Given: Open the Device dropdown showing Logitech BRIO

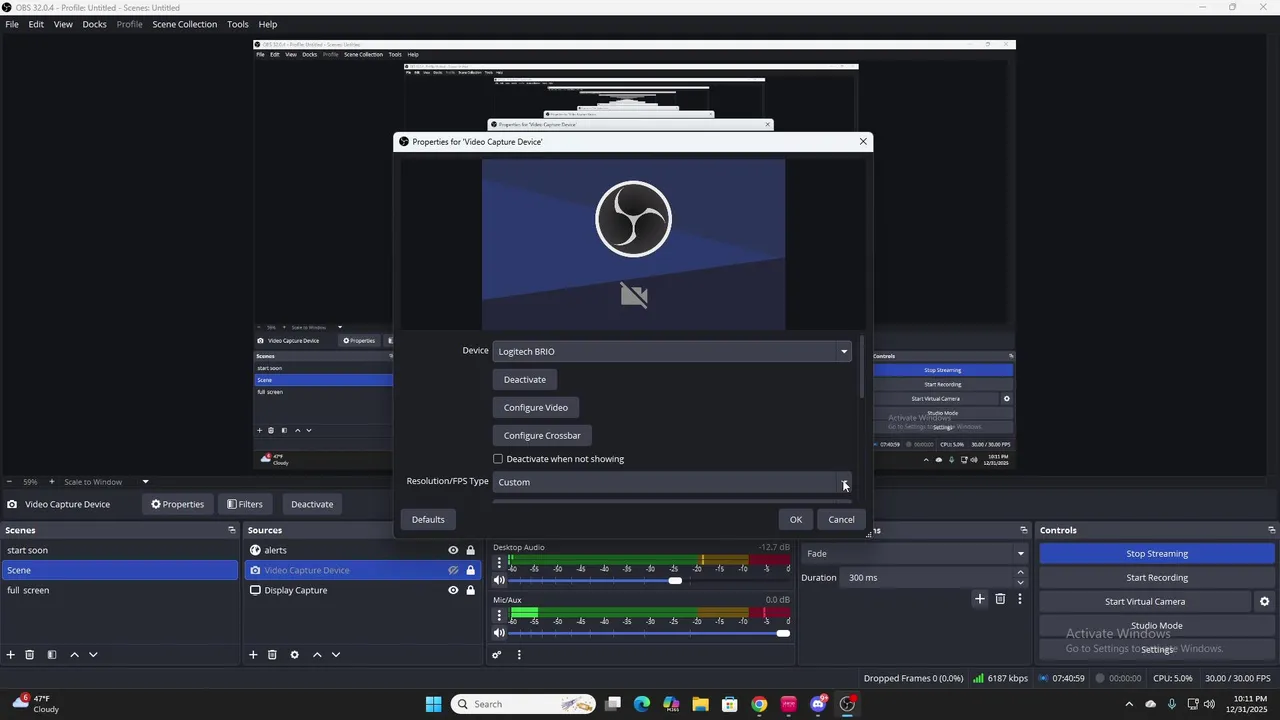Looking at the screenshot, I should pos(672,351).
